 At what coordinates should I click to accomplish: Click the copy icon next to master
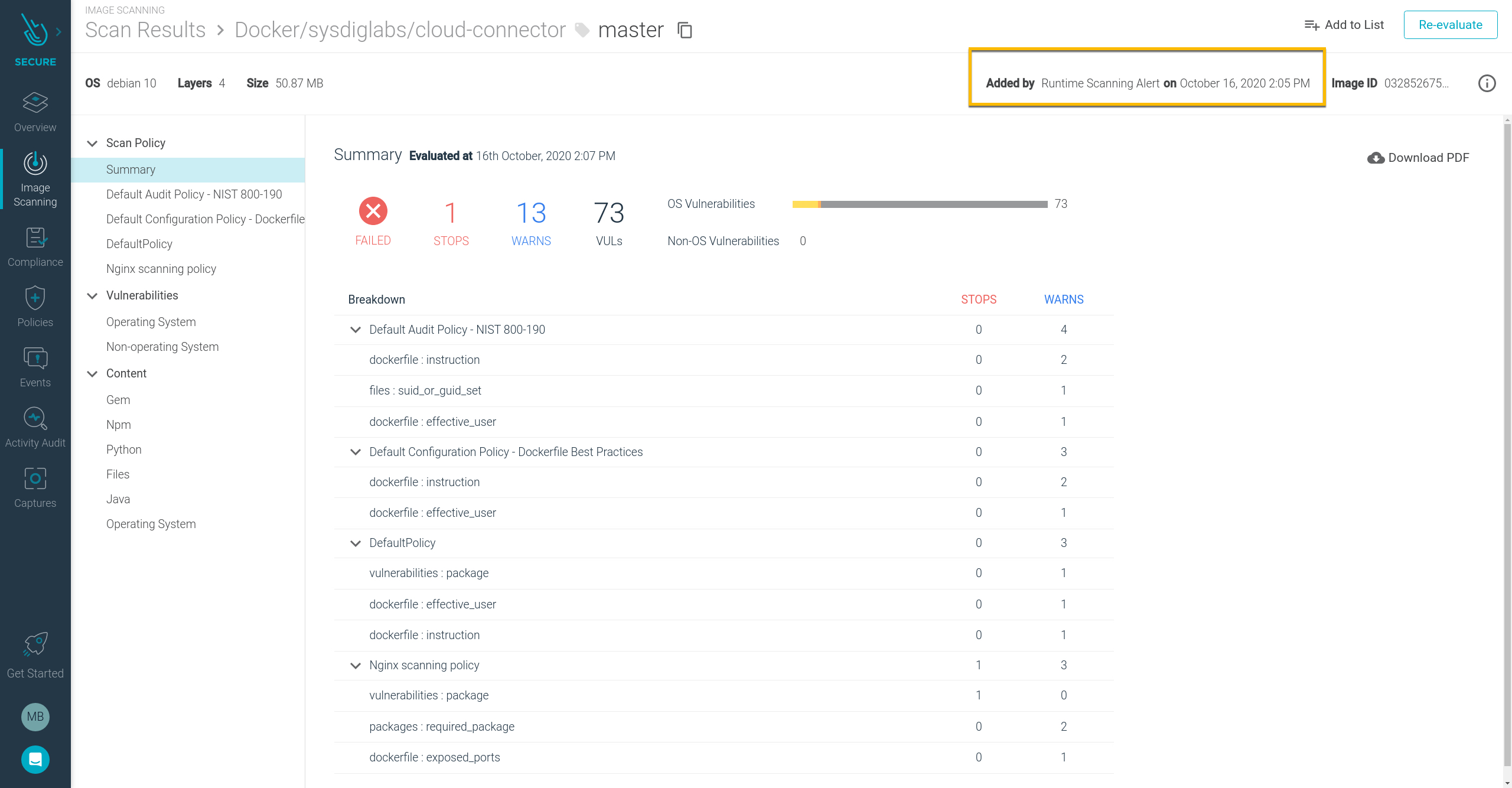click(685, 30)
